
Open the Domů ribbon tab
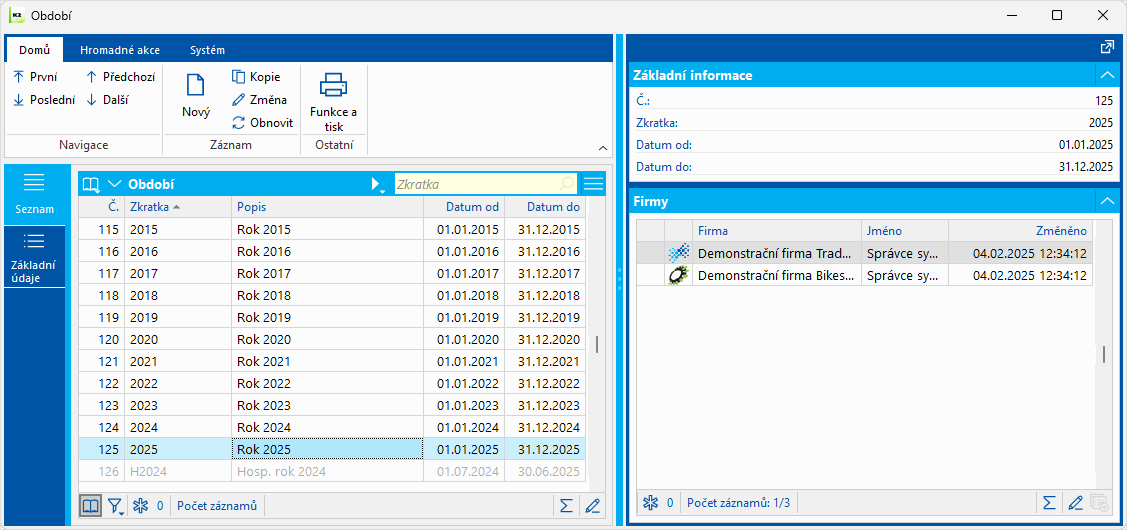[34, 50]
